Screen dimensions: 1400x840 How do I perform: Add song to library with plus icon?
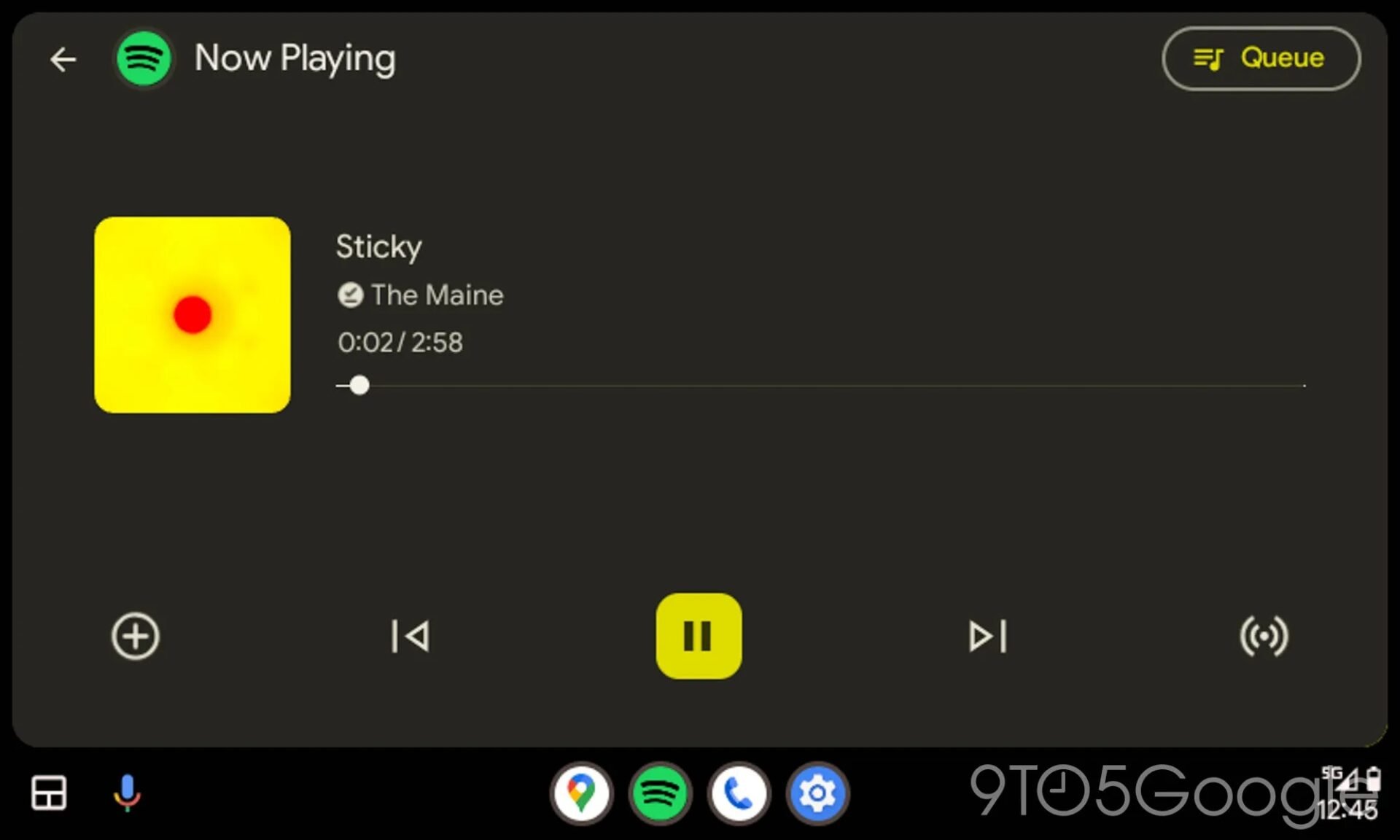click(134, 635)
